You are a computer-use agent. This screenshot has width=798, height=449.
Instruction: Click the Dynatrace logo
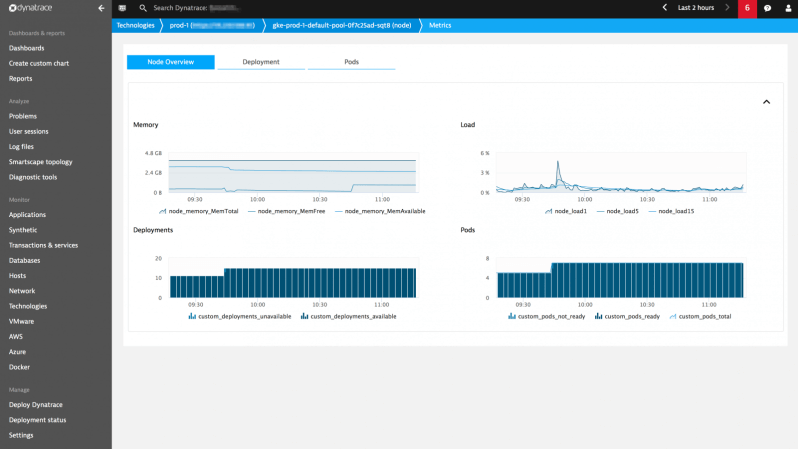(31, 8)
